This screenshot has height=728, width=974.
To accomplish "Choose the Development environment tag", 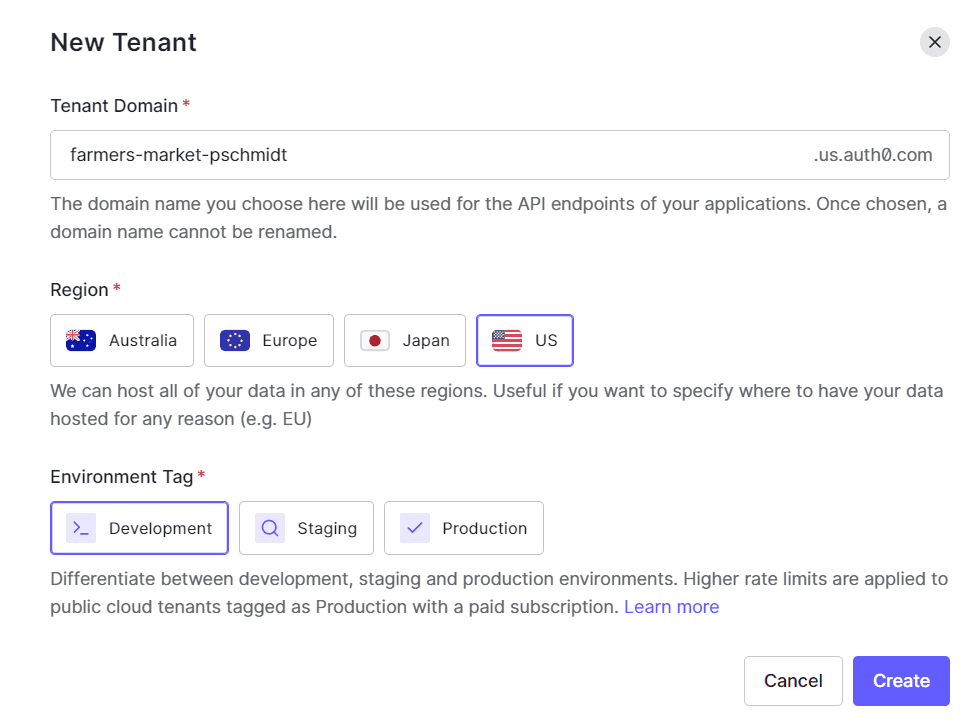I will pyautogui.click(x=140, y=528).
